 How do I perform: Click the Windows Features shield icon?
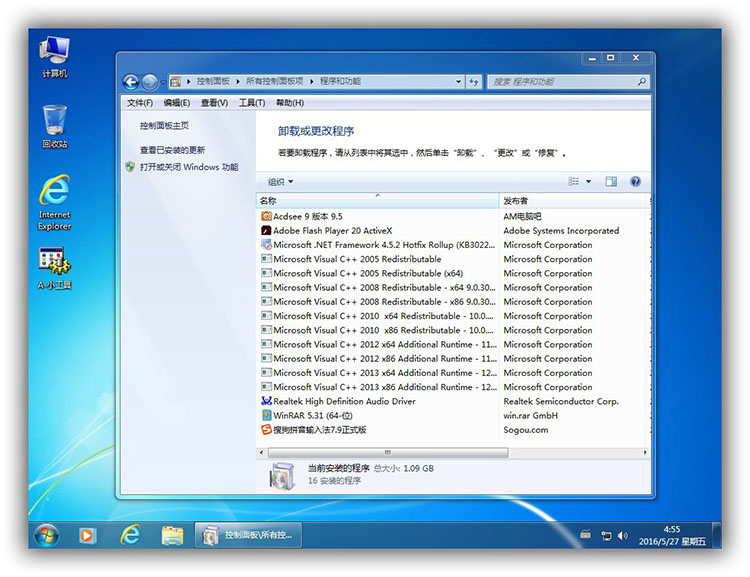(130, 167)
